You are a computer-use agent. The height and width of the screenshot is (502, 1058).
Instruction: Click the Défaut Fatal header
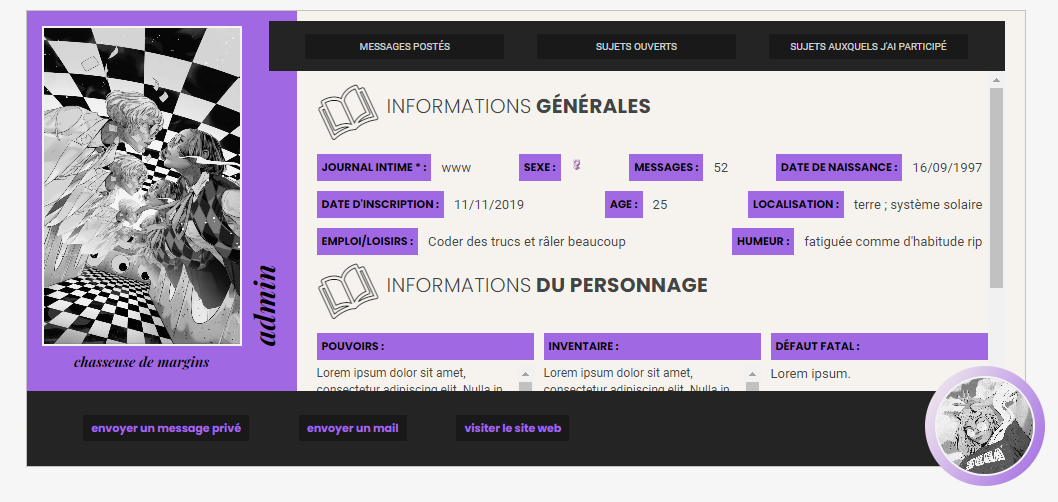click(879, 346)
